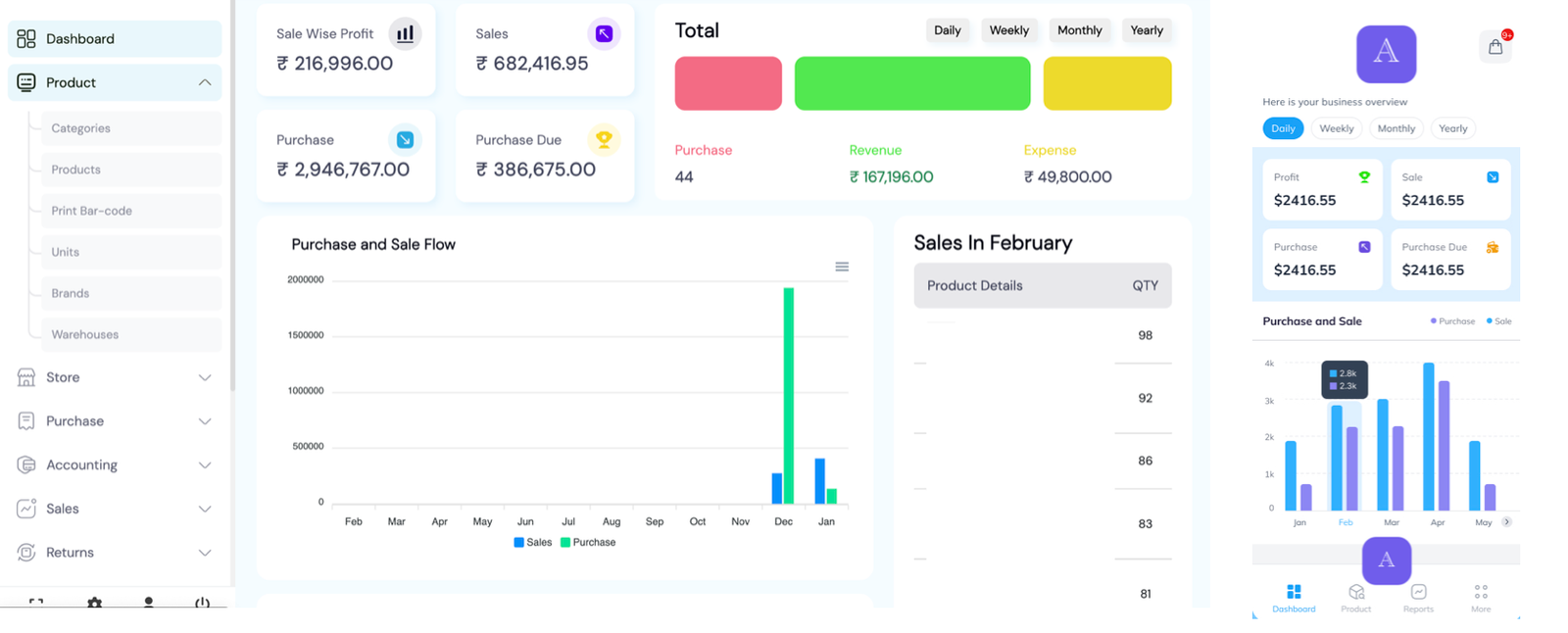Click the Store shop icon
Image resolution: width=1568 pixels, height=633 pixels.
click(x=26, y=377)
